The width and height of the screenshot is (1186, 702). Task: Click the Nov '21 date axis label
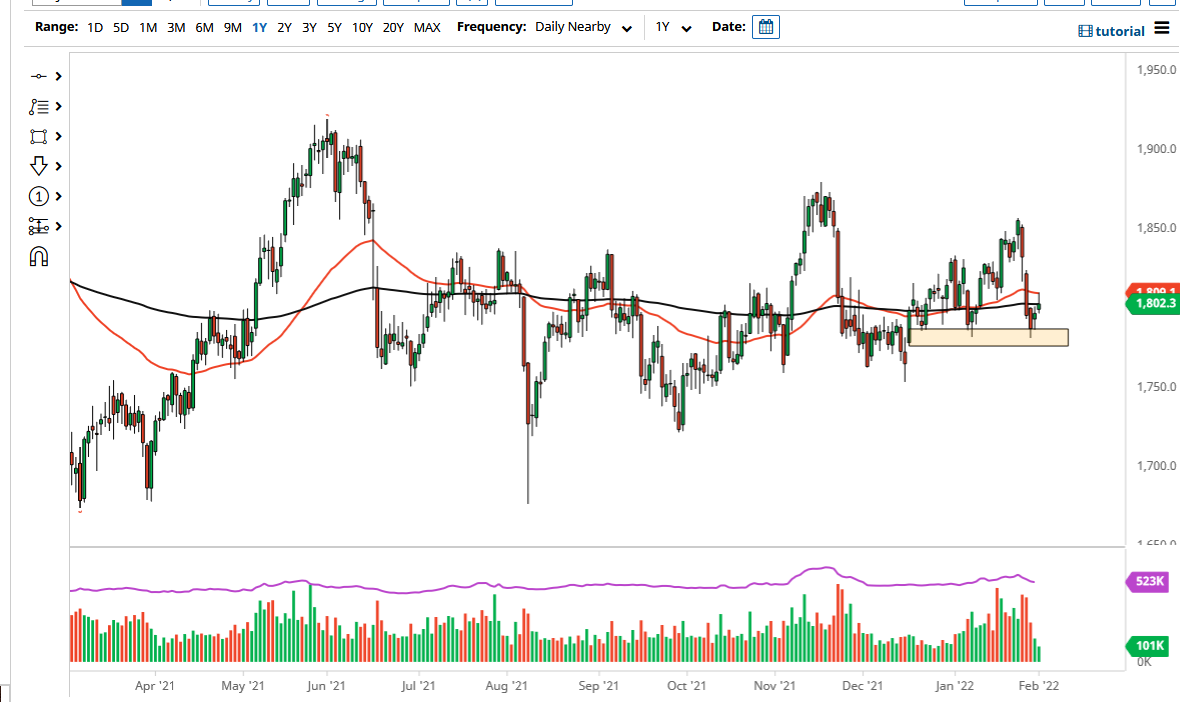point(775,685)
